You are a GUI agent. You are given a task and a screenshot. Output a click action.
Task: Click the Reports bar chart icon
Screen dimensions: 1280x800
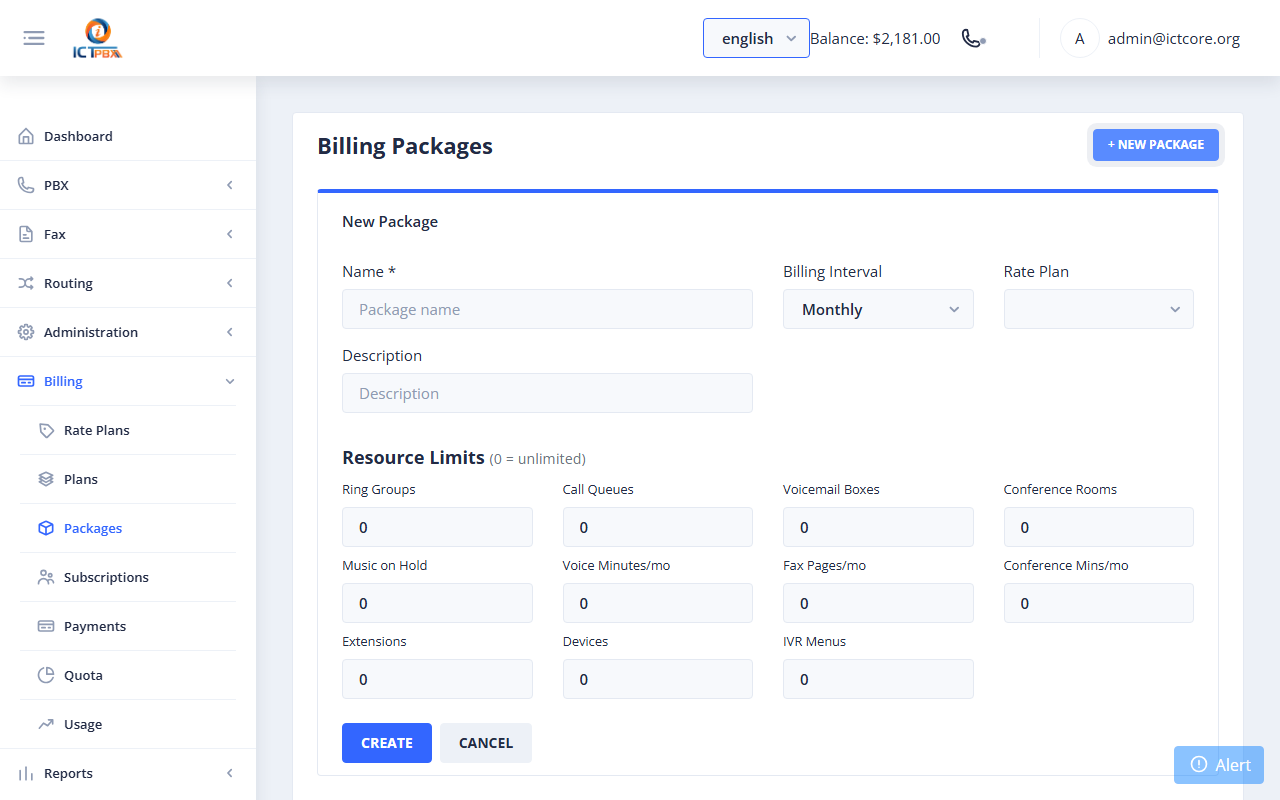coord(26,773)
